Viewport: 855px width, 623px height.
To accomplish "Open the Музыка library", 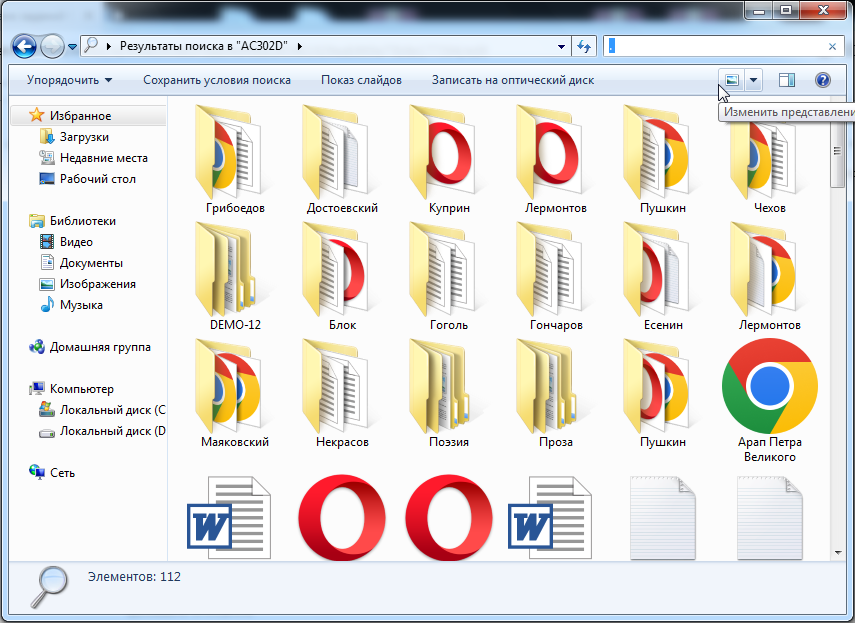I will (81, 305).
